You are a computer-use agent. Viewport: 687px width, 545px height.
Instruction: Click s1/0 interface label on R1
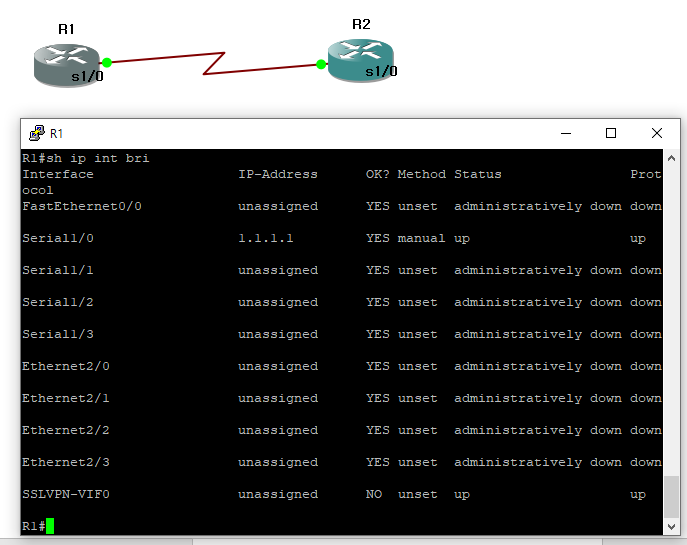87,77
